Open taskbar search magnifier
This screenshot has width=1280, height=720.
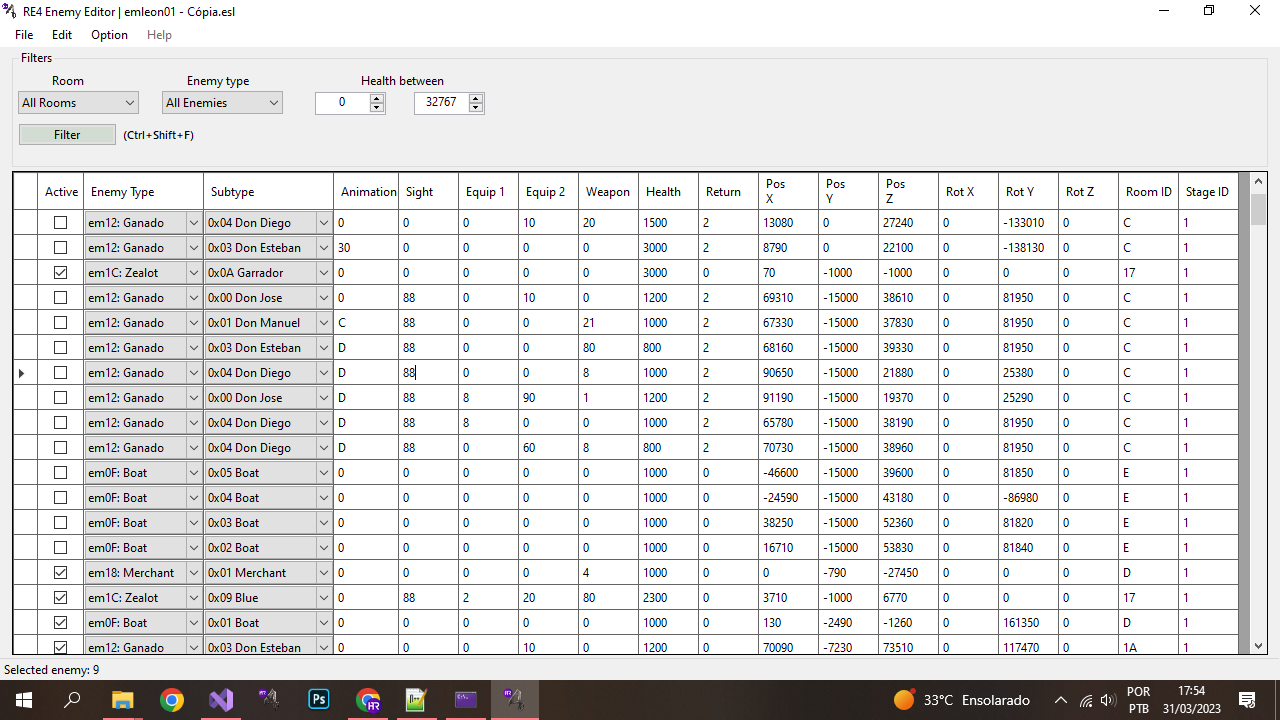[x=72, y=700]
